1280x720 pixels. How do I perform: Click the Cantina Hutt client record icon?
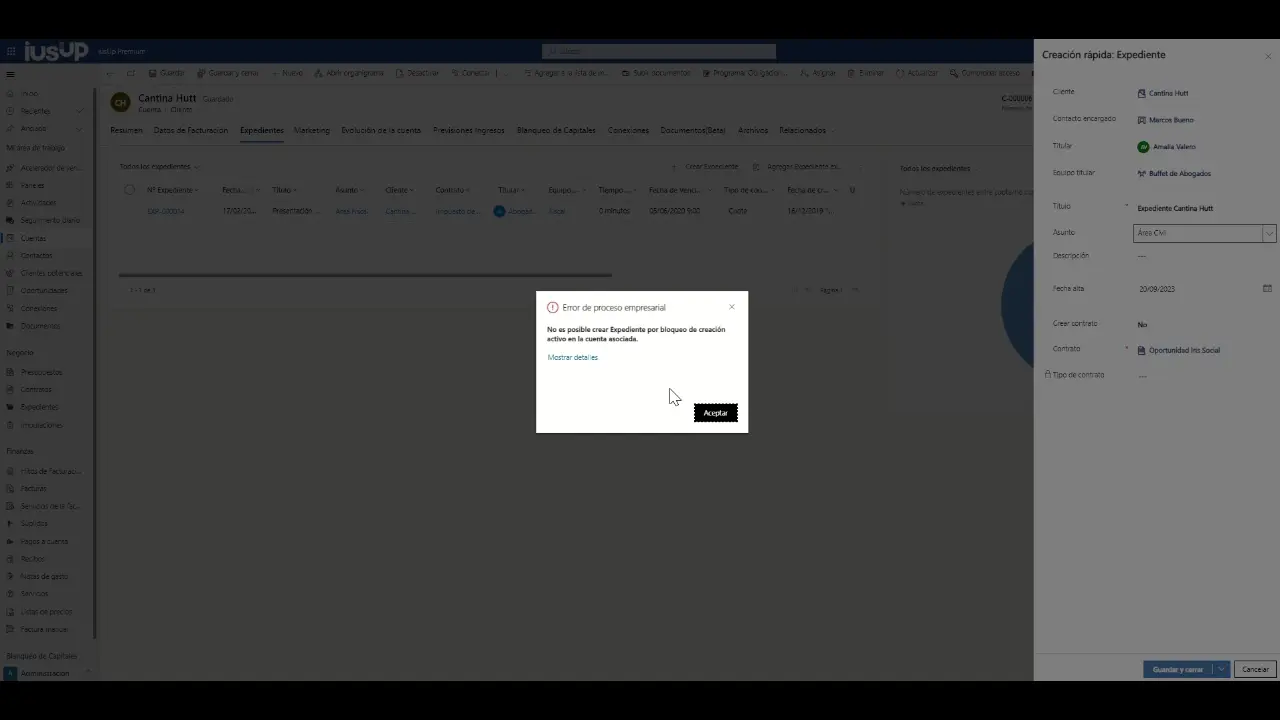coord(1142,93)
